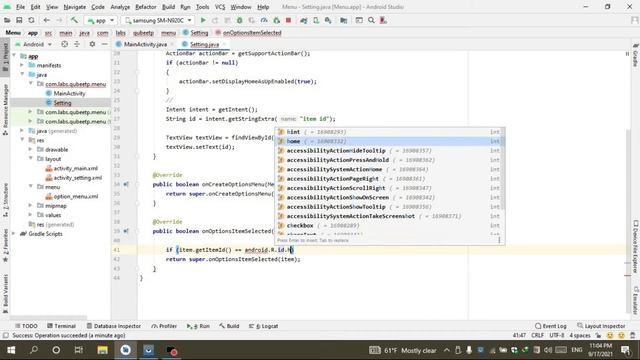Open Gradle side panel tab
Image resolution: width=640 pixels, height=360 pixels.
point(635,56)
